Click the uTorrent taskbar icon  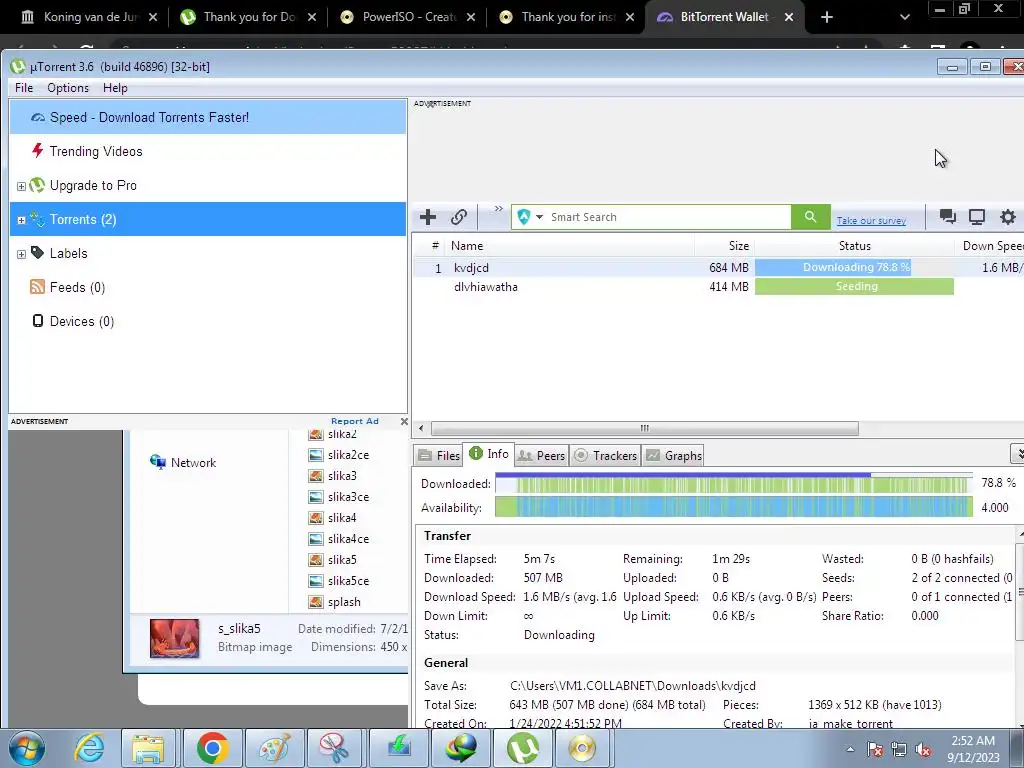click(522, 748)
